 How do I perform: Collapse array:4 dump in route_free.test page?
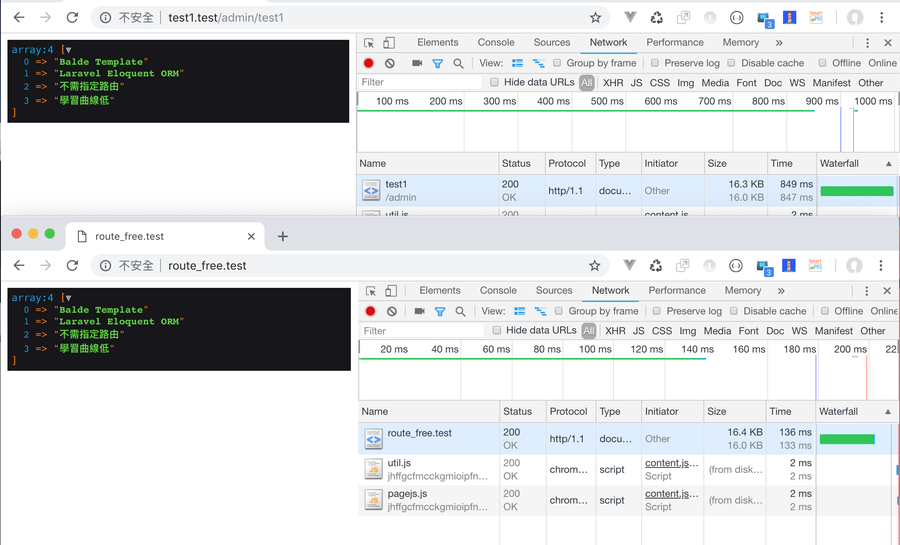tap(68, 298)
